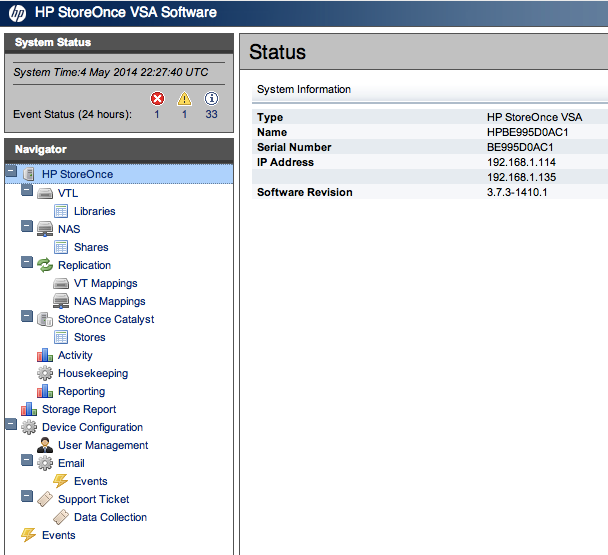This screenshot has height=555, width=608.
Task: Collapse the NAS tree node
Action: coord(27,226)
